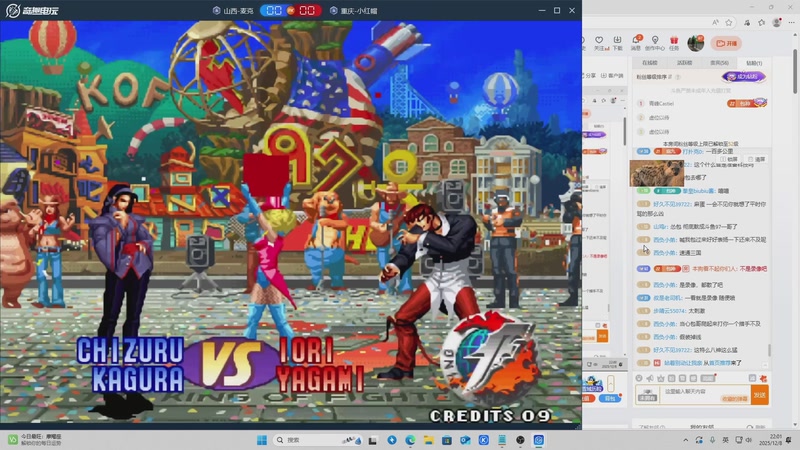This screenshot has height=450, width=800.
Task: Click the 成为钻粉 purple button
Action: pyautogui.click(x=743, y=77)
